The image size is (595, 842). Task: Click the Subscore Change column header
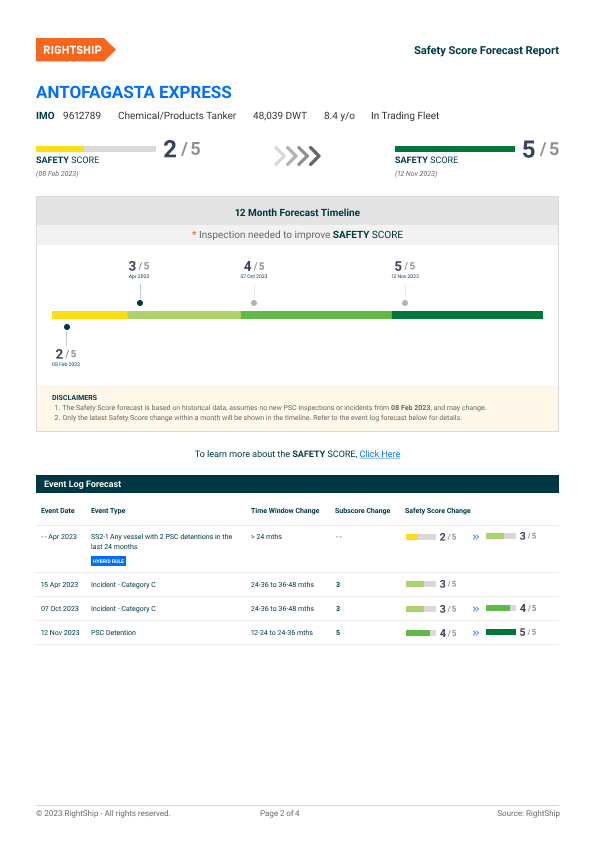362,511
